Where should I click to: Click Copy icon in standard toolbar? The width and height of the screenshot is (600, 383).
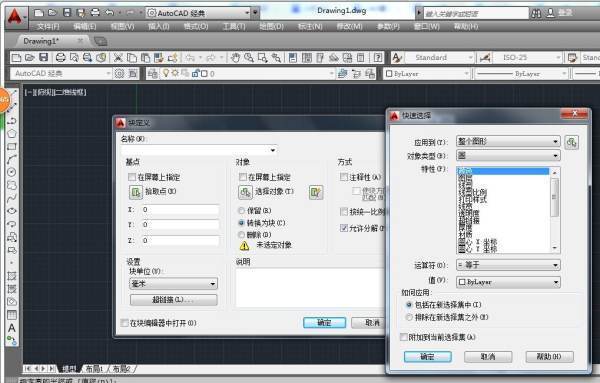pos(132,58)
